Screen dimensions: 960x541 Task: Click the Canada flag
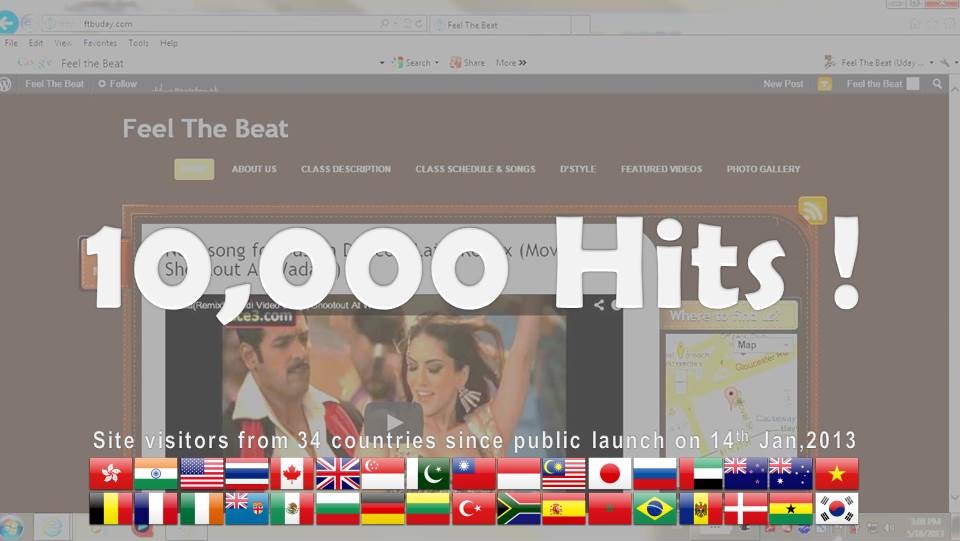click(x=292, y=473)
